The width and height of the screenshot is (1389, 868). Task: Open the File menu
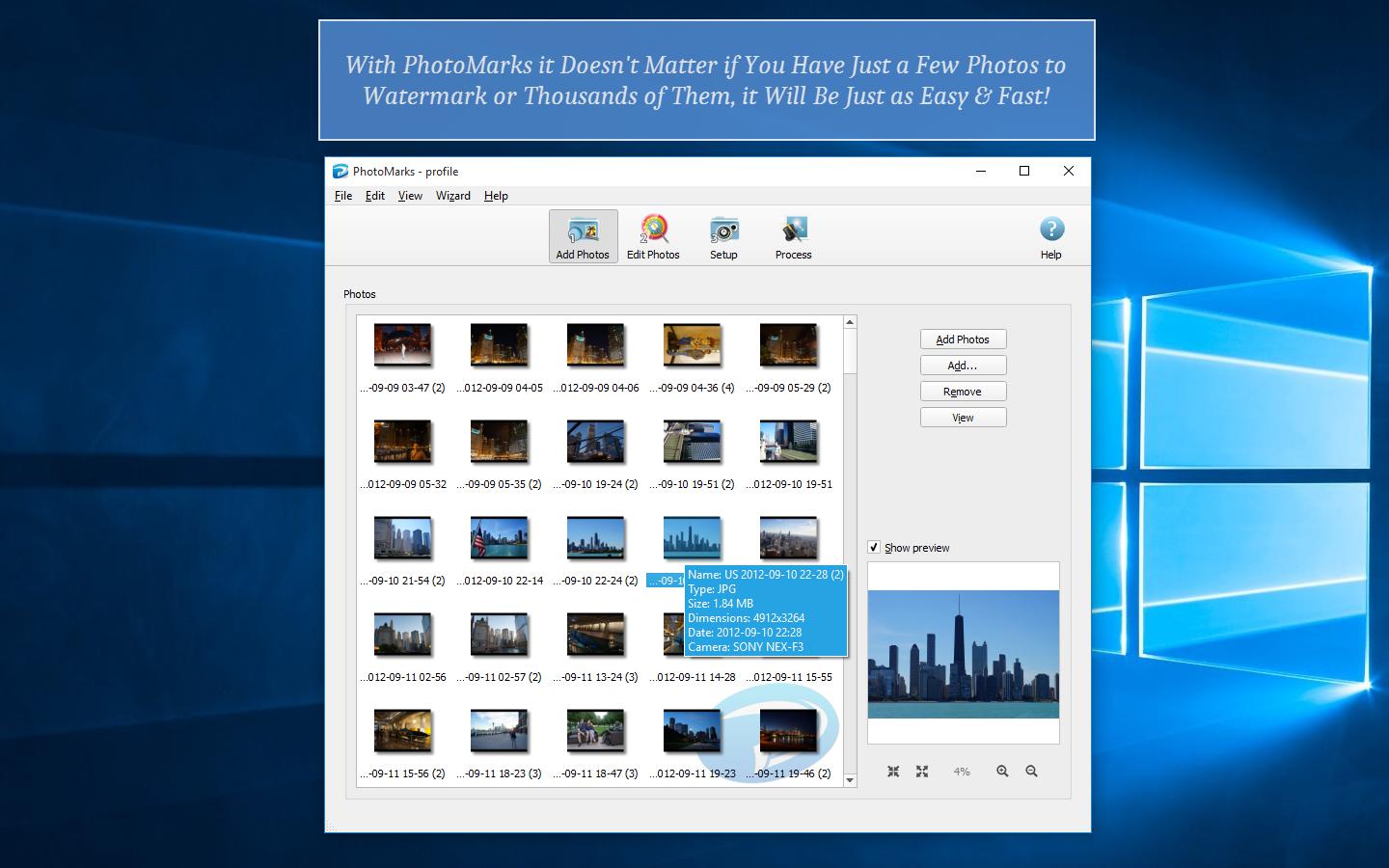click(x=342, y=196)
